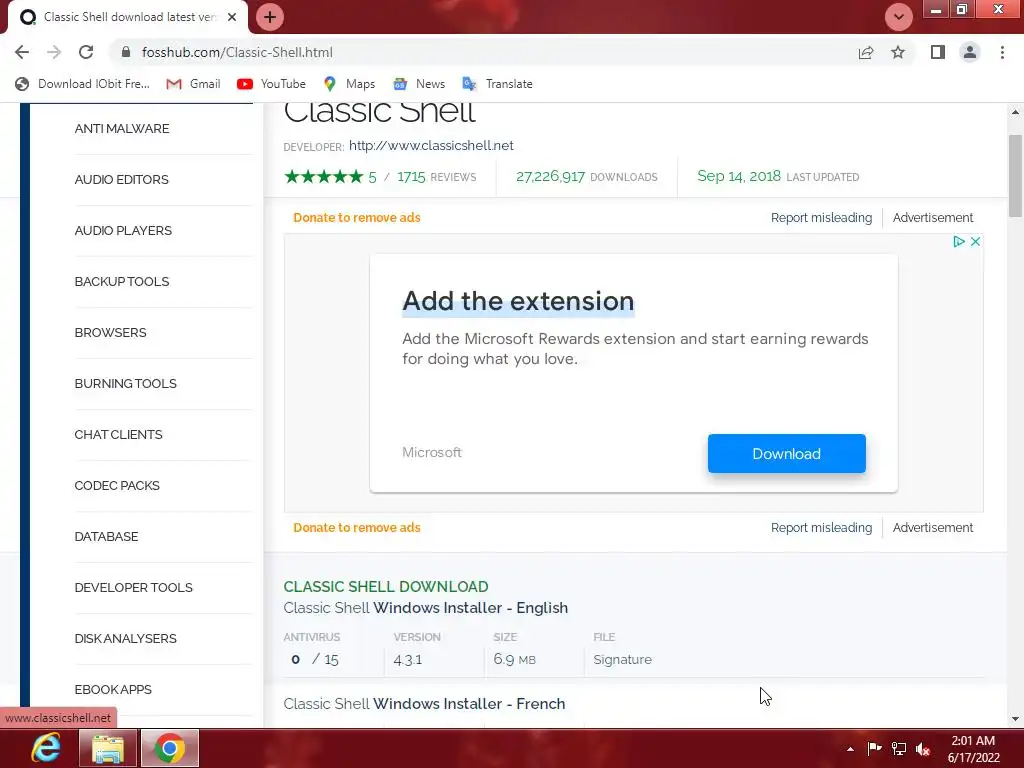Open Gmail bookmark

click(193, 84)
